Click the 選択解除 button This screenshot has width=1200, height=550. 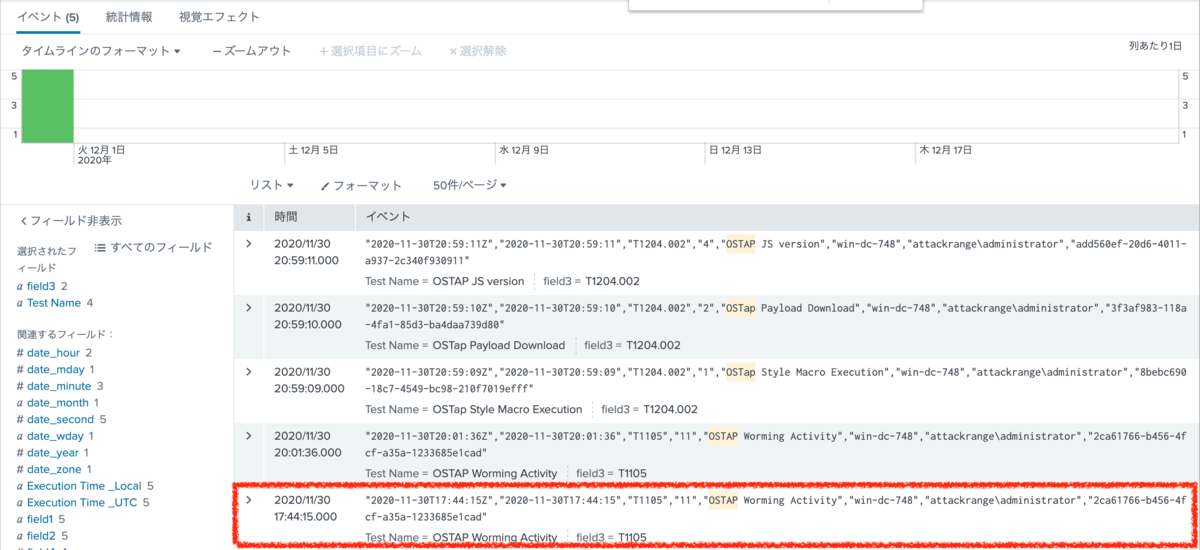[x=477, y=51]
